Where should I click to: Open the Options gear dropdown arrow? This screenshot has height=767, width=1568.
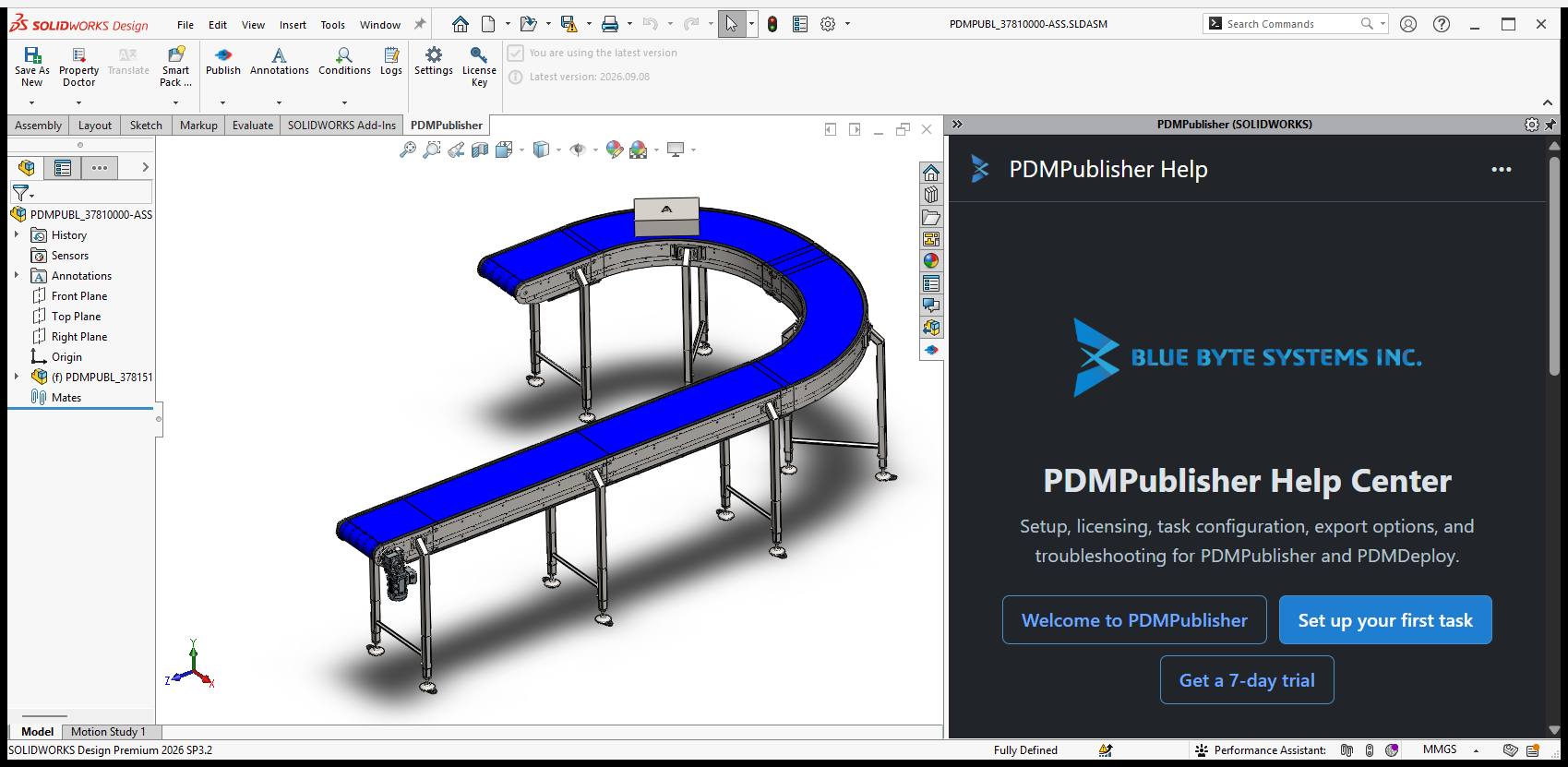[847, 24]
